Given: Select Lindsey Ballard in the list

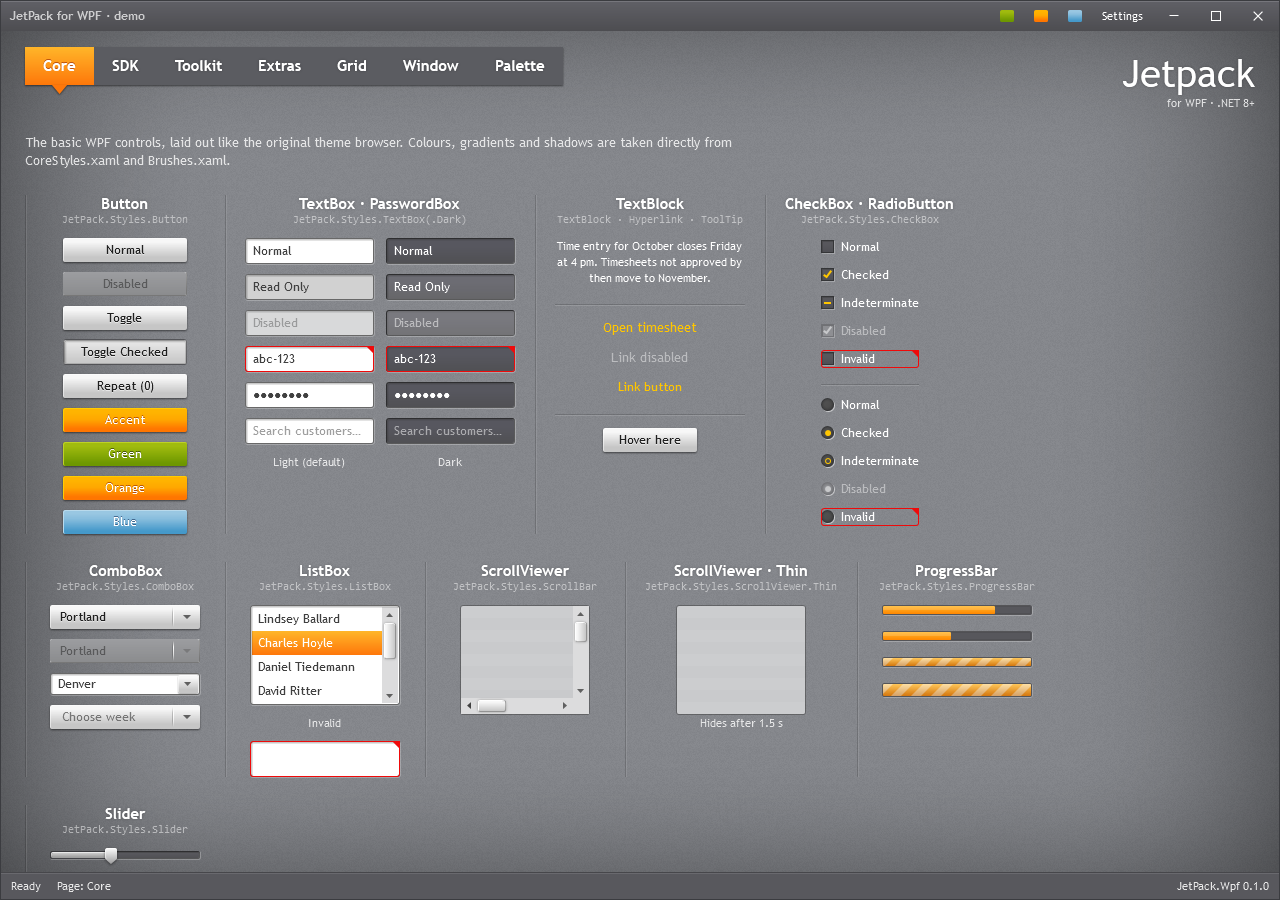Looking at the screenshot, I should pyautogui.click(x=317, y=619).
